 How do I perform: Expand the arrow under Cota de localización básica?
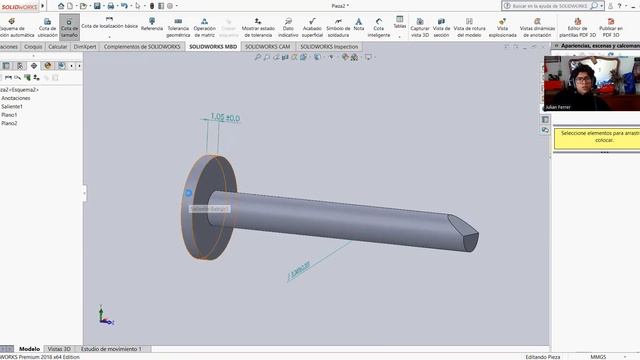(x=109, y=37)
